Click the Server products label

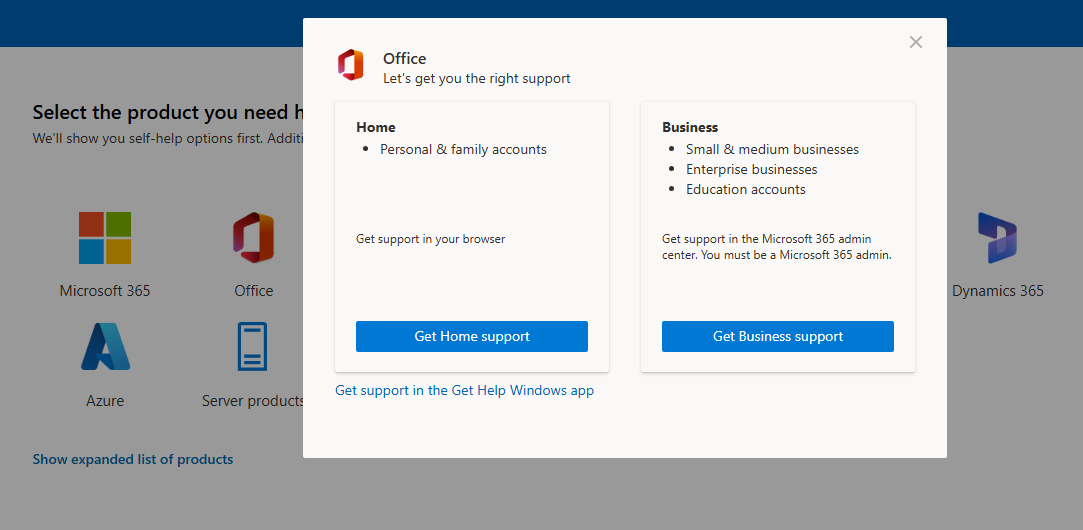[x=252, y=401]
